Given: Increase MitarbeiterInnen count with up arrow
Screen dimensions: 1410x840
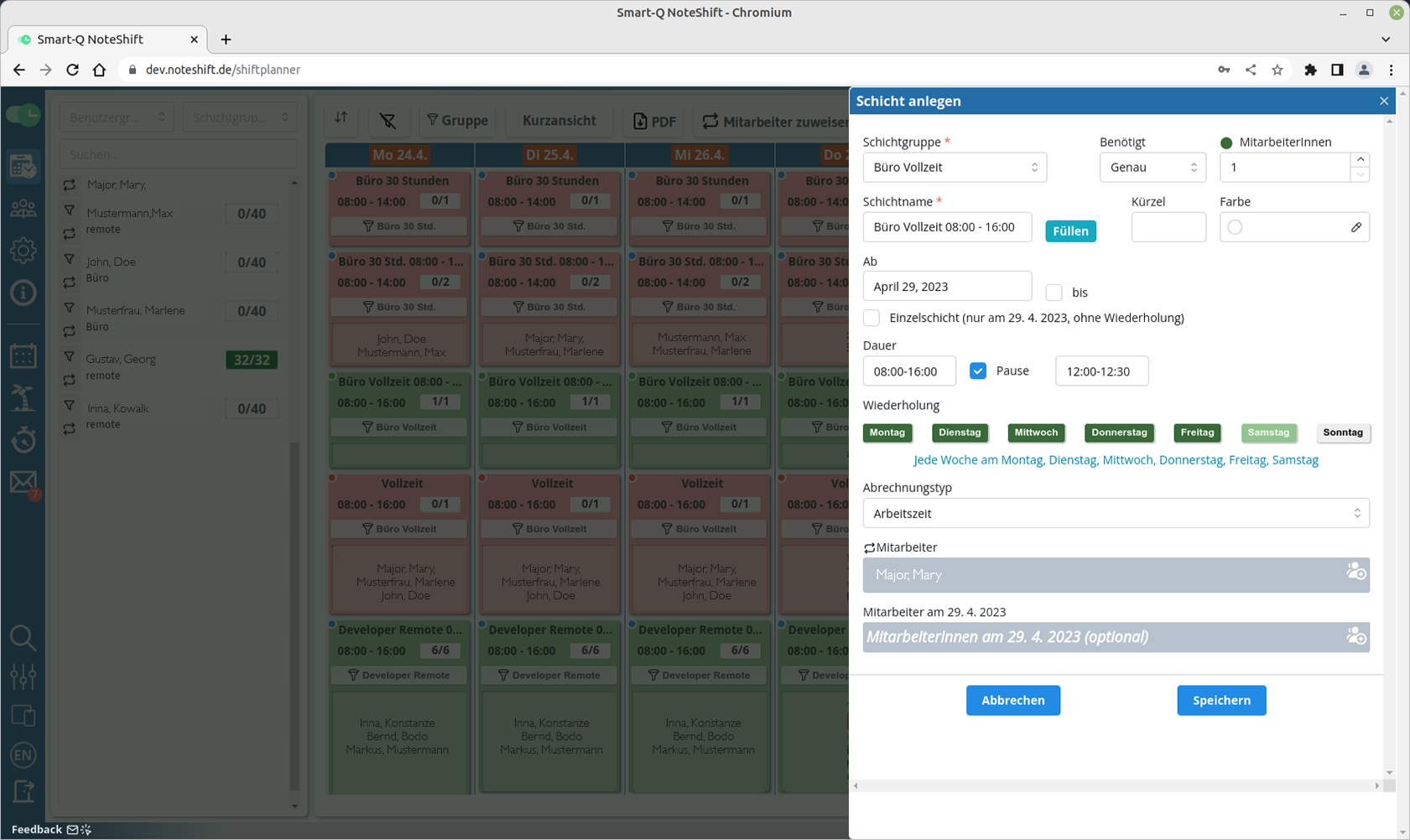Looking at the screenshot, I should (x=1360, y=159).
